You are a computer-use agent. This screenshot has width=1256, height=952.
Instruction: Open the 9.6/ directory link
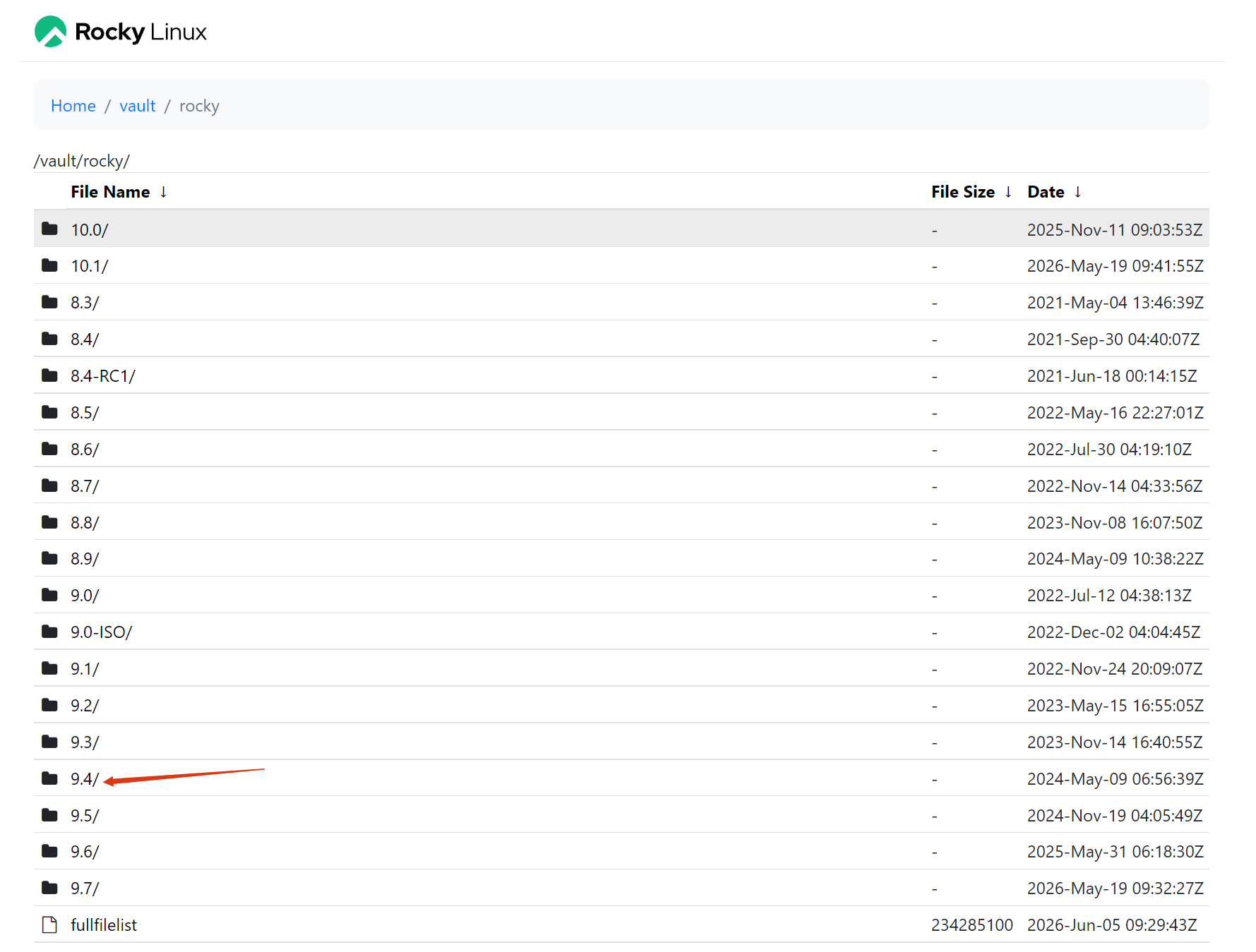pyautogui.click(x=85, y=852)
